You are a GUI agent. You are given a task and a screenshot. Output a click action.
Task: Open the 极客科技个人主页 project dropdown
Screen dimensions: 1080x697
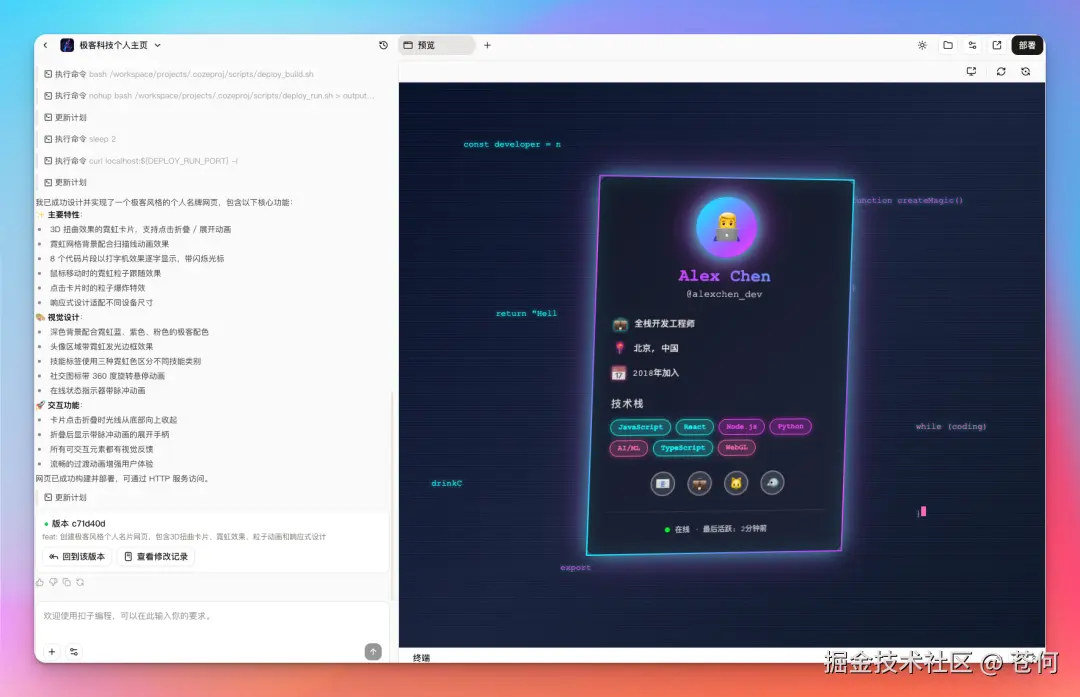158,45
